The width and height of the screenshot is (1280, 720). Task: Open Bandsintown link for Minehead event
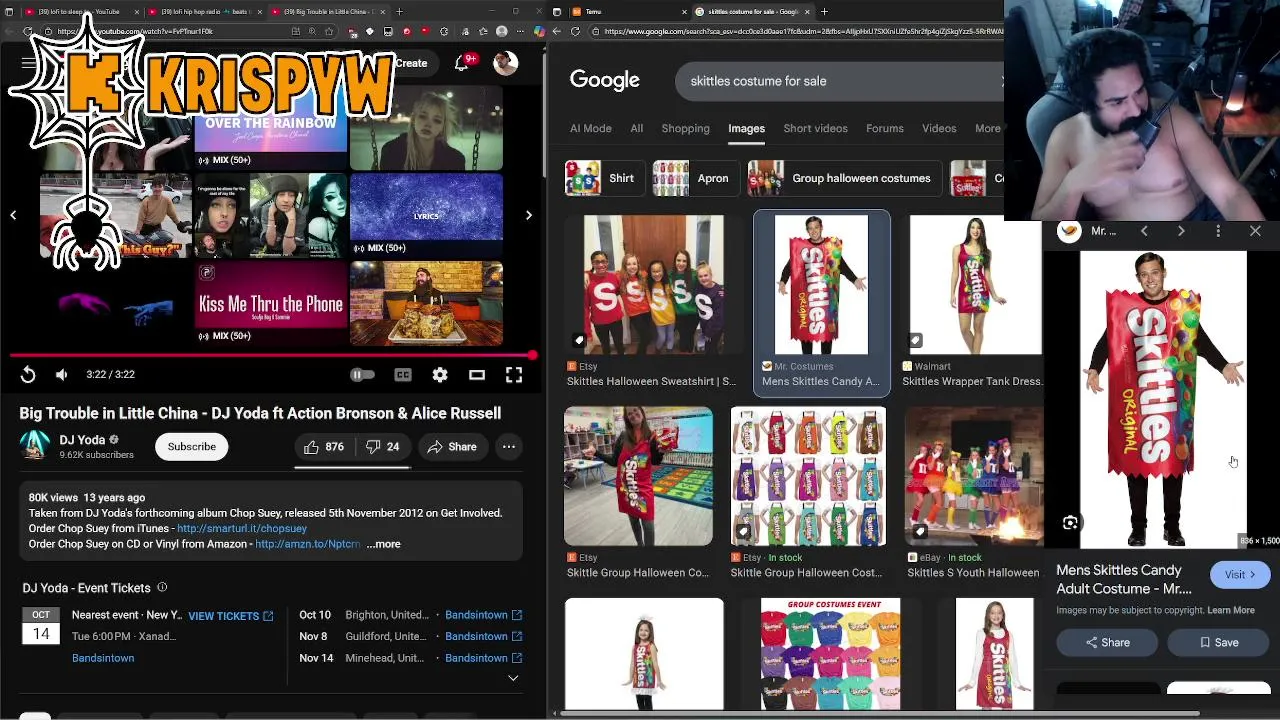coord(483,658)
